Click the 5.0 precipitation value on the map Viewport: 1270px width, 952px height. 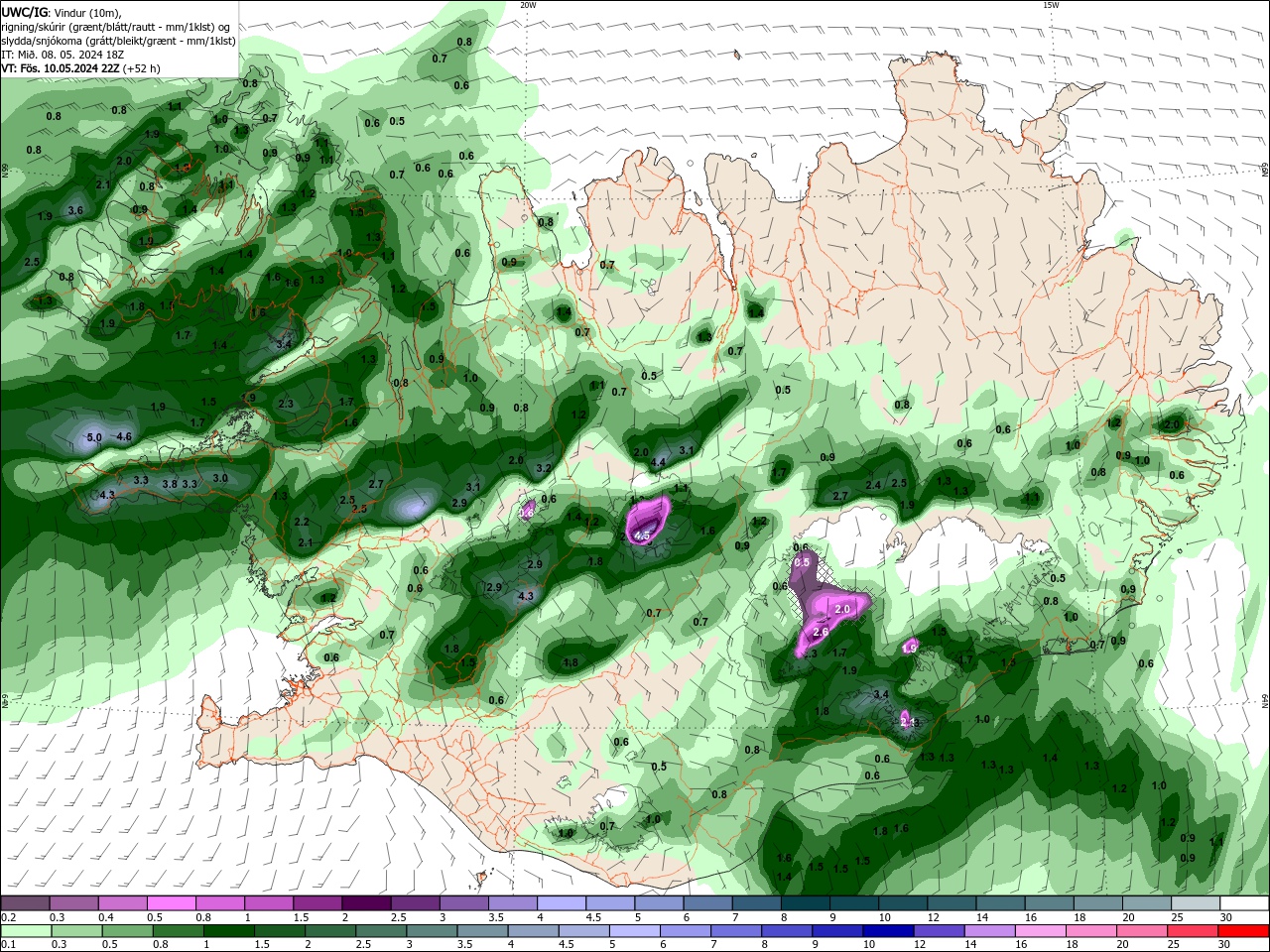[x=94, y=437]
